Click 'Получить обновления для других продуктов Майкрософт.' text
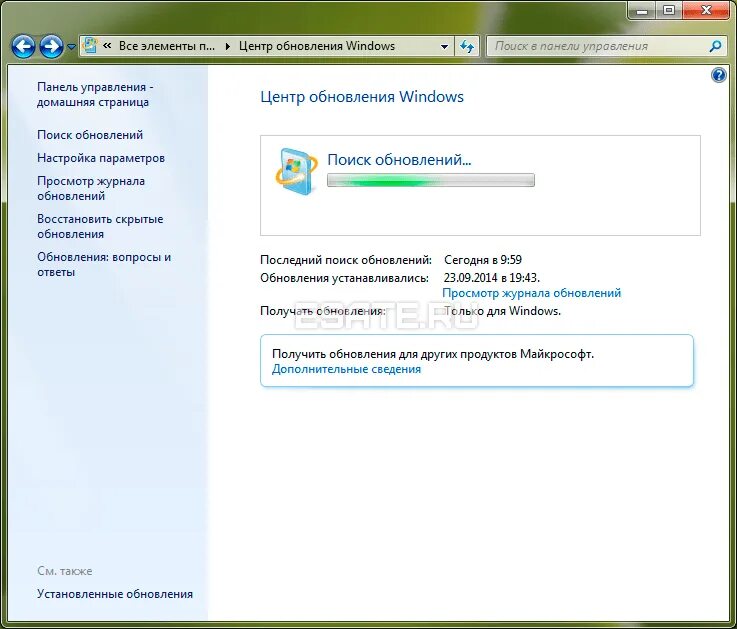Image resolution: width=737 pixels, height=629 pixels. 433,354
